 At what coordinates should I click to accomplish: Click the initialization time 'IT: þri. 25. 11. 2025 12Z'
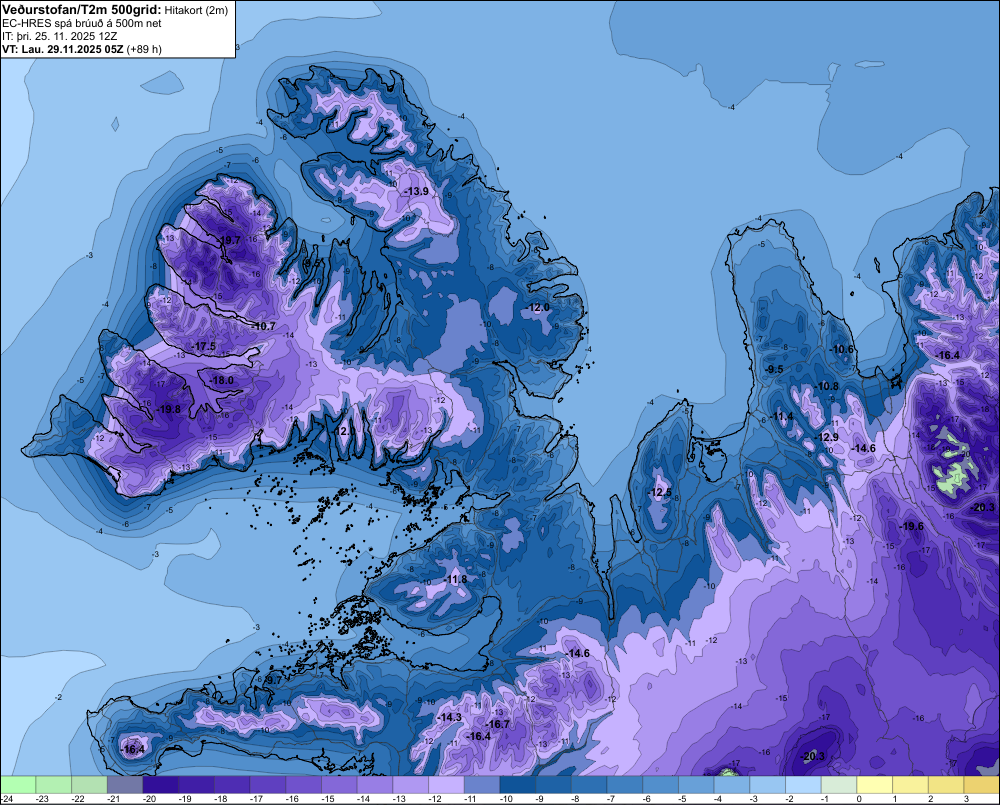[60, 36]
